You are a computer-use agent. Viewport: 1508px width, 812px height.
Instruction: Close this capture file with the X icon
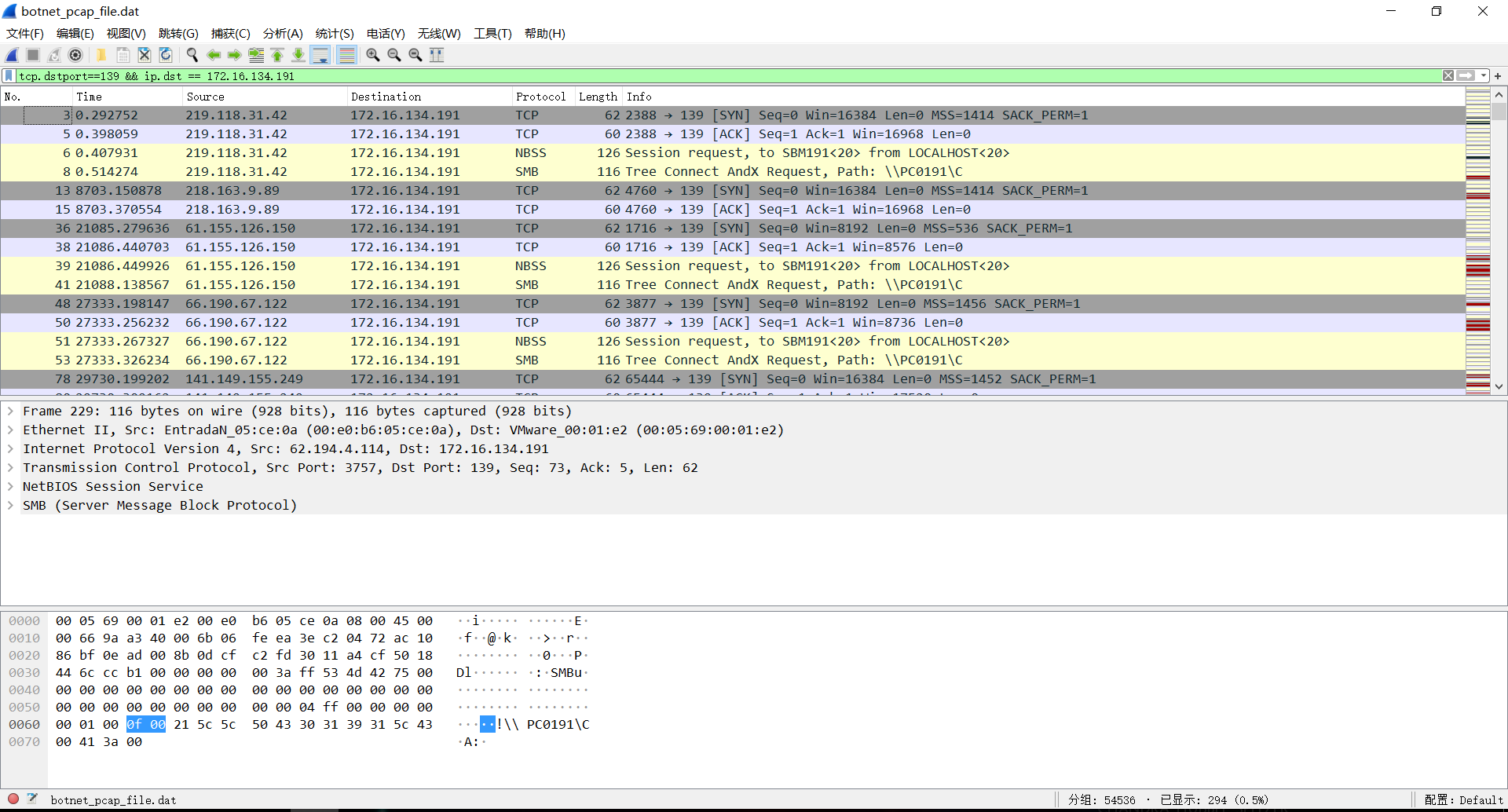(145, 55)
